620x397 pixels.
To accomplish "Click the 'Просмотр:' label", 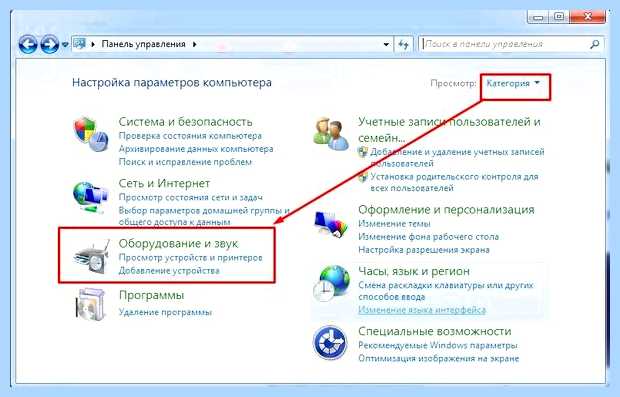I will tap(453, 83).
